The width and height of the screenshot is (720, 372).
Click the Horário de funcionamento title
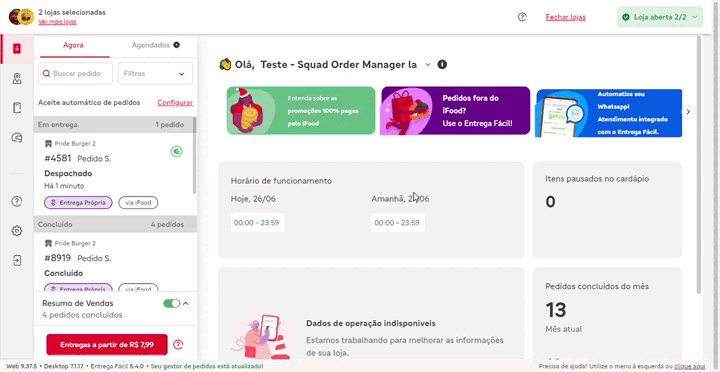tap(281, 181)
